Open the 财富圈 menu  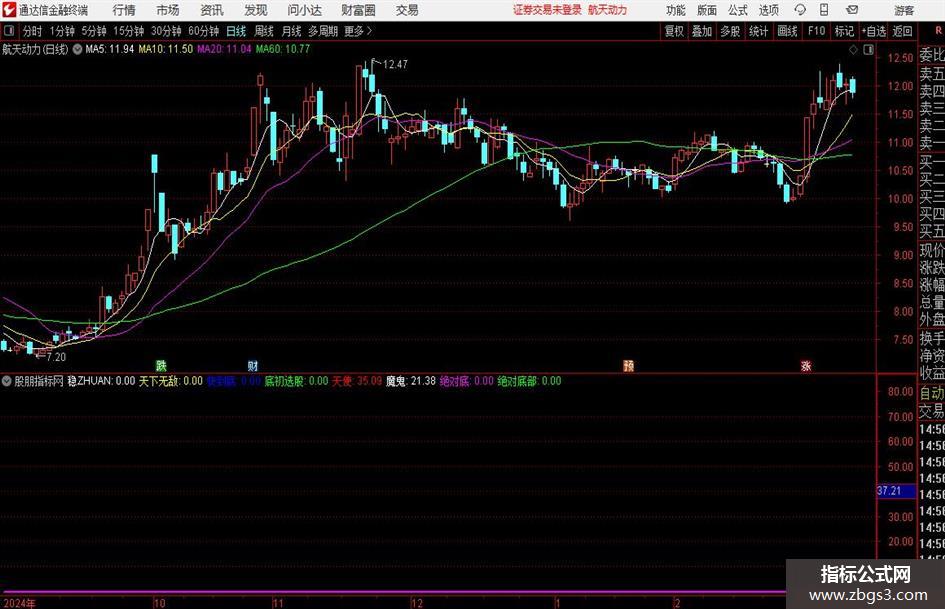click(358, 10)
